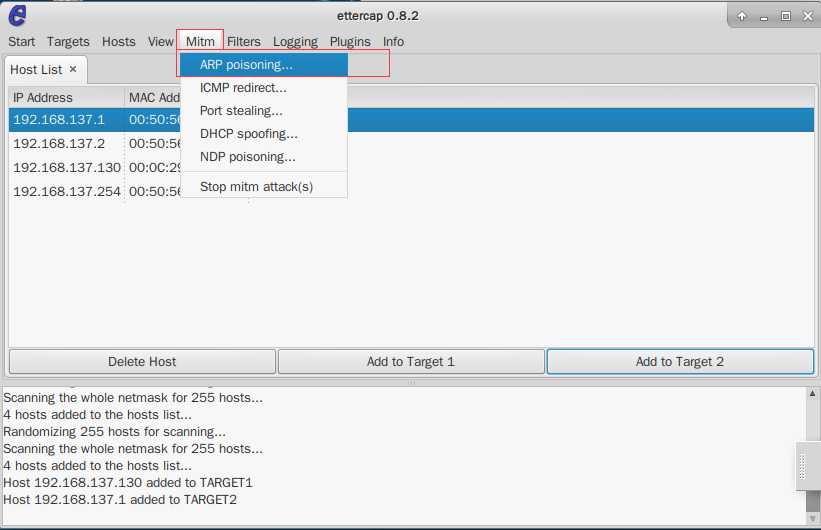Select host 192.168.137.254 row

pyautogui.click(x=411, y=191)
